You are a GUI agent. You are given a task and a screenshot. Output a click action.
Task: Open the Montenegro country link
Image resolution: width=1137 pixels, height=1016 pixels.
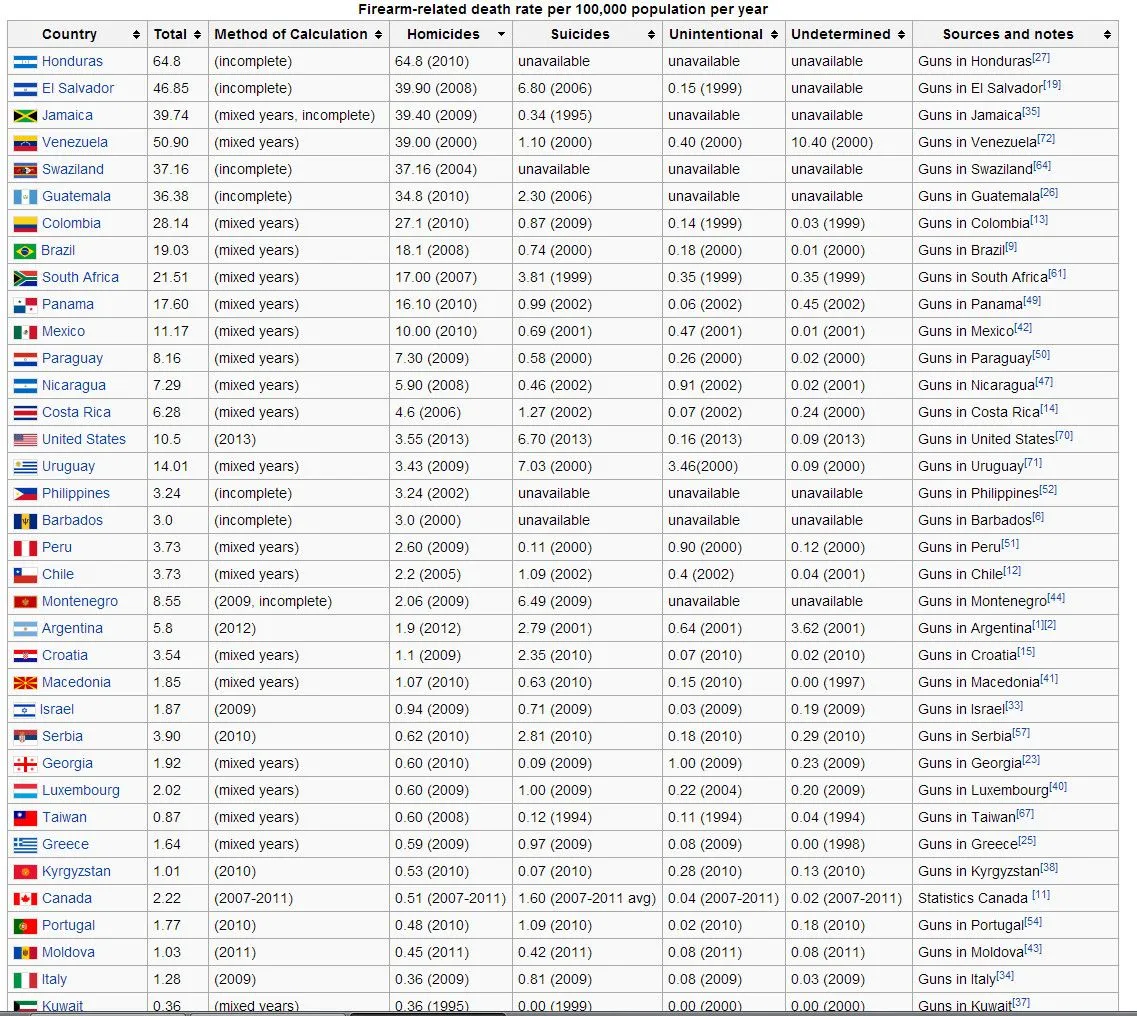pos(79,602)
